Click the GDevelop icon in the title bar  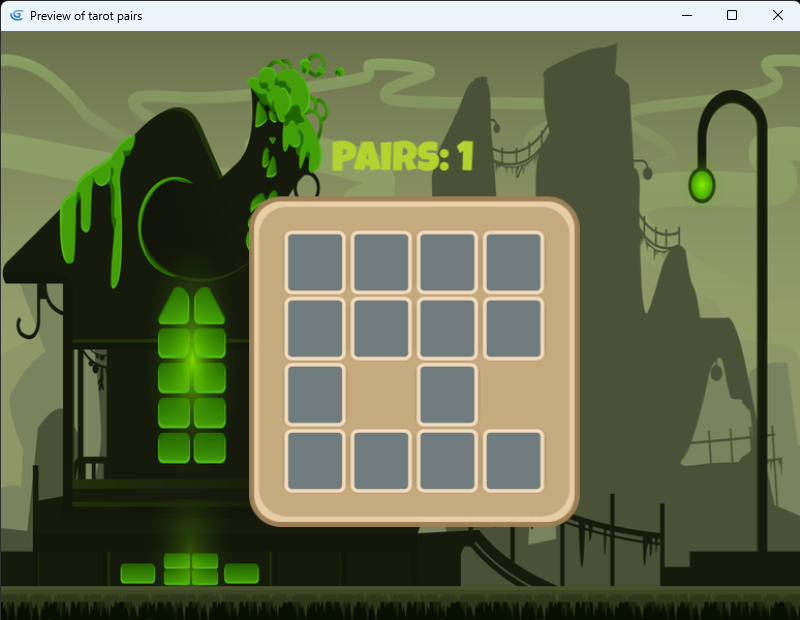pyautogui.click(x=17, y=15)
